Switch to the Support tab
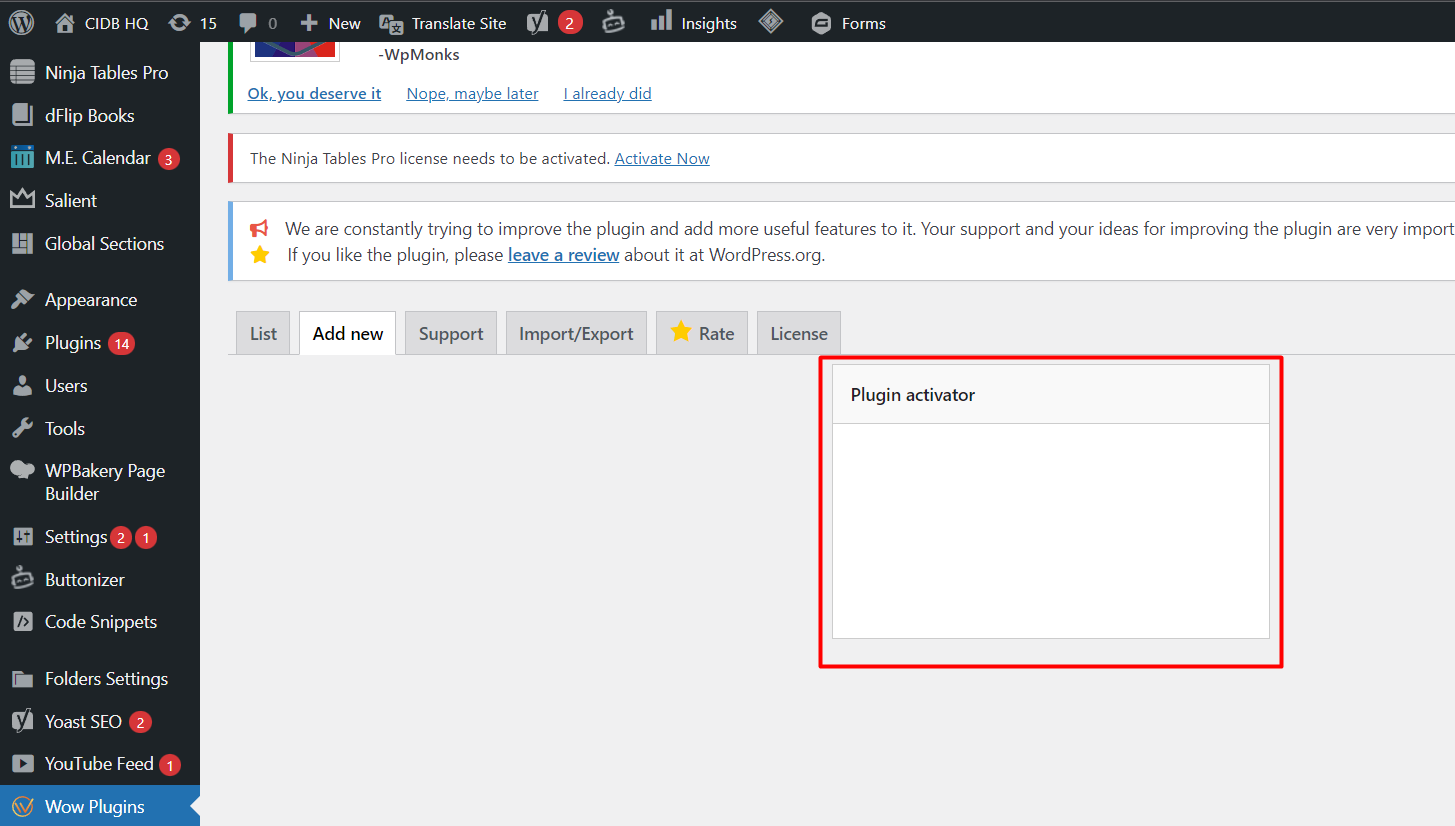 [451, 333]
